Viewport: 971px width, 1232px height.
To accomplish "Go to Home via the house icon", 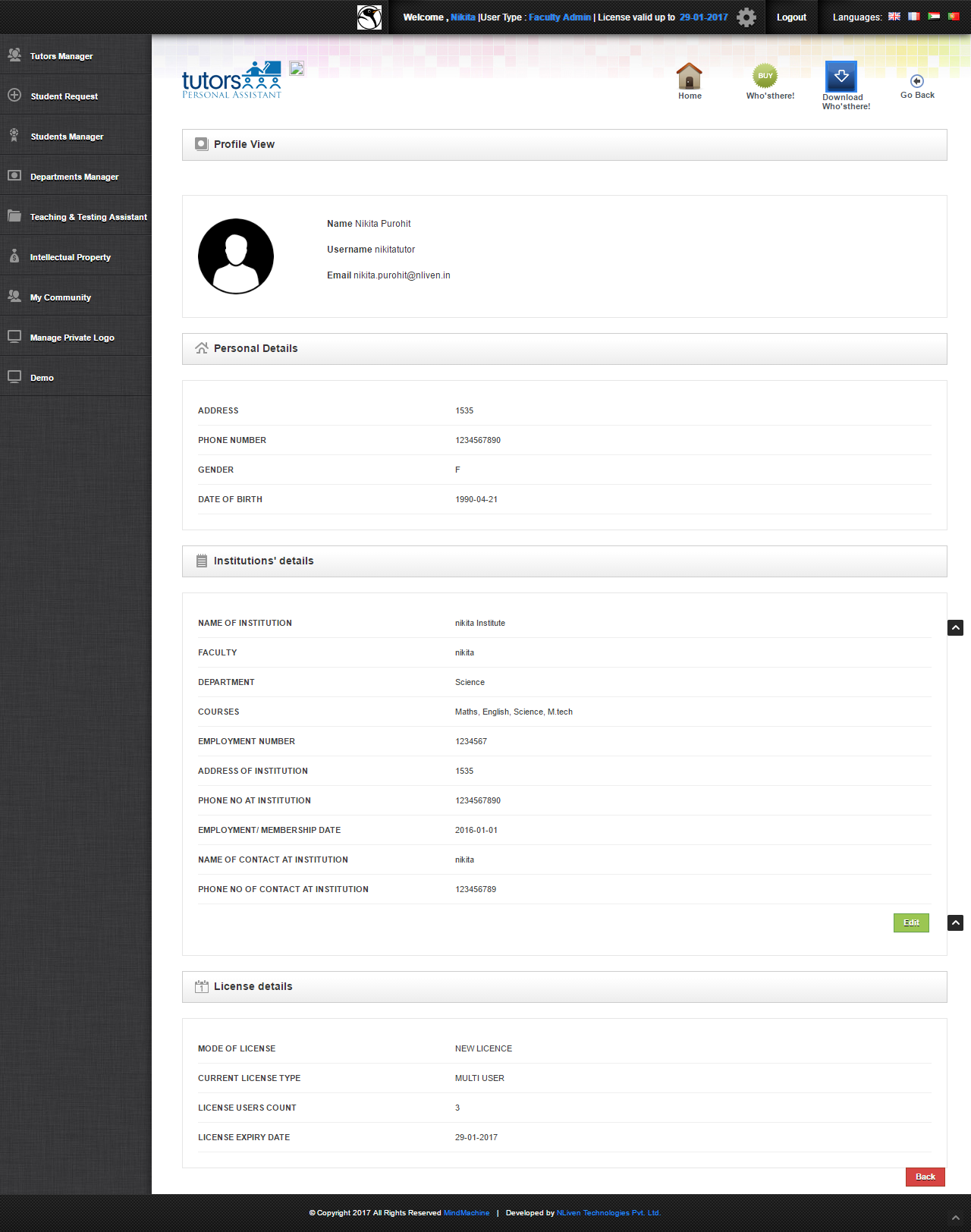I will 689,76.
